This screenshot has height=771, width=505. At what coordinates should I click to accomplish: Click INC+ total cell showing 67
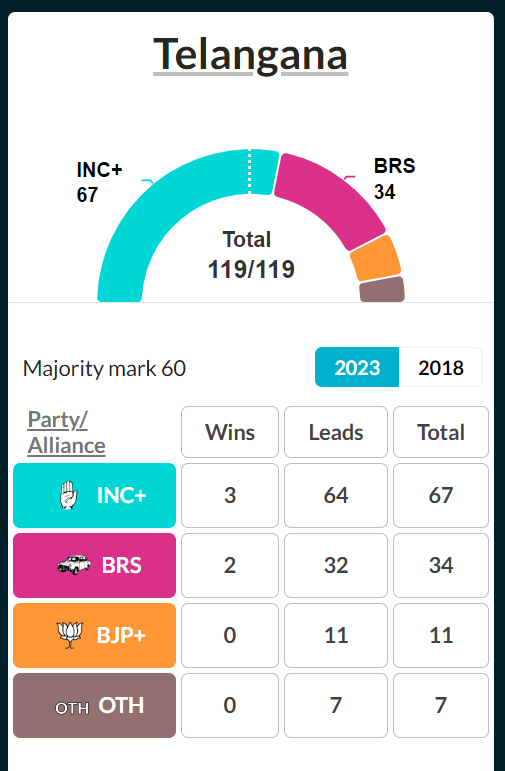point(441,495)
